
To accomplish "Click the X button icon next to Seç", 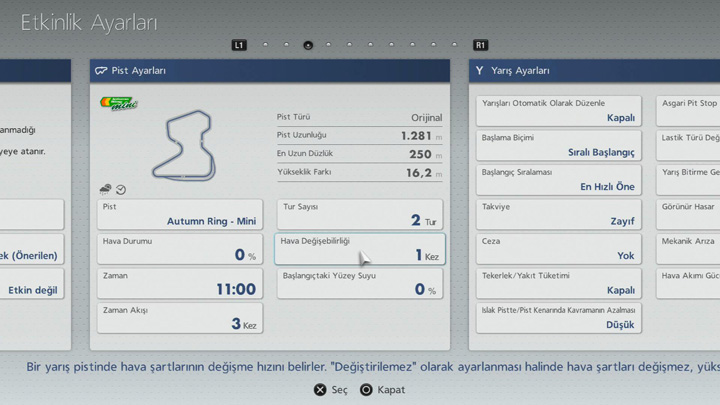I will point(320,389).
